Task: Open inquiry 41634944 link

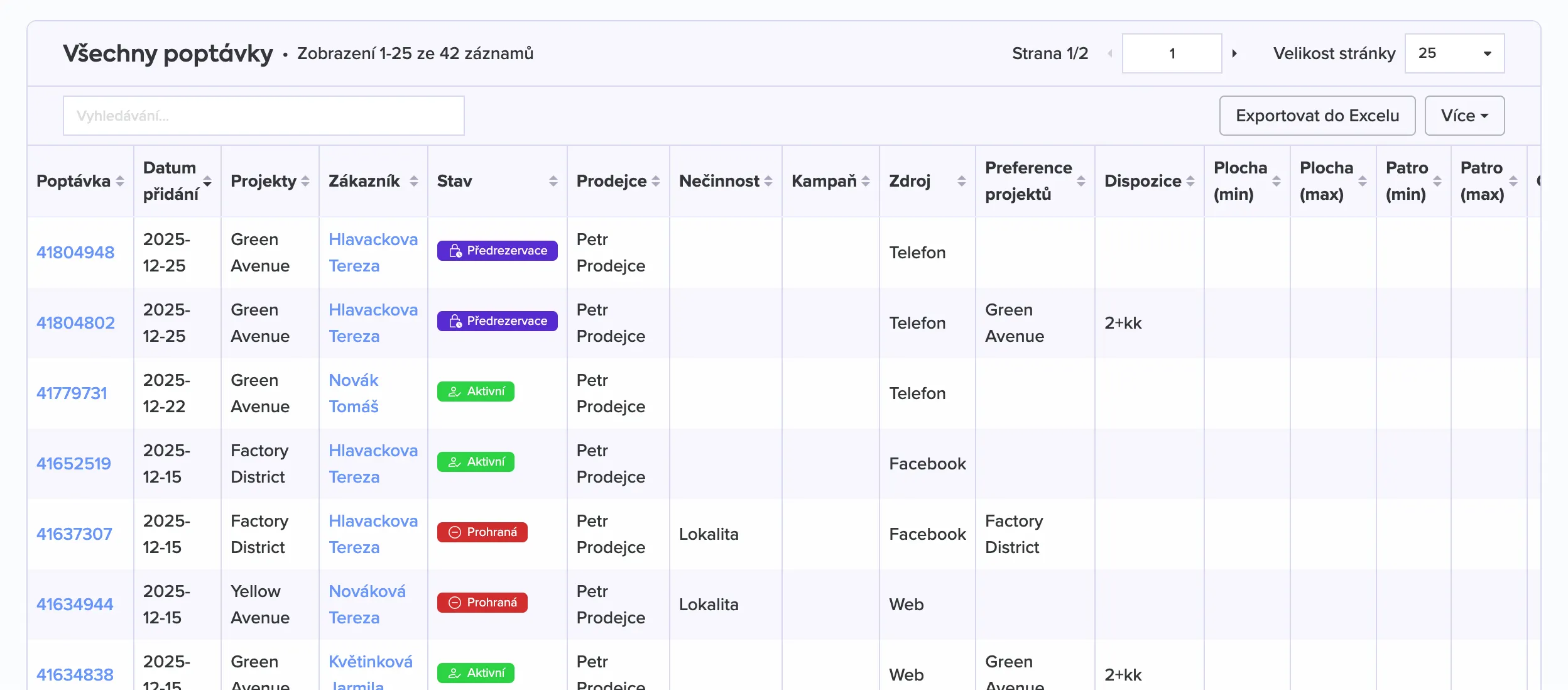Action: (x=75, y=605)
